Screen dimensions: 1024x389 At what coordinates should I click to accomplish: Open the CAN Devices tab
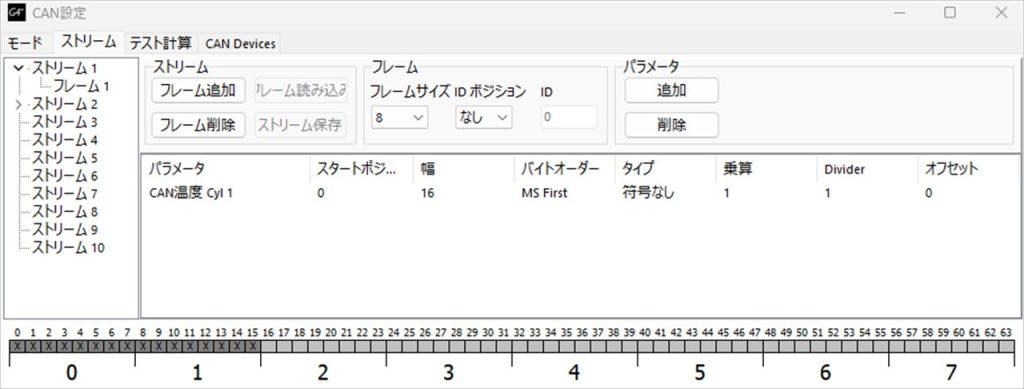240,44
